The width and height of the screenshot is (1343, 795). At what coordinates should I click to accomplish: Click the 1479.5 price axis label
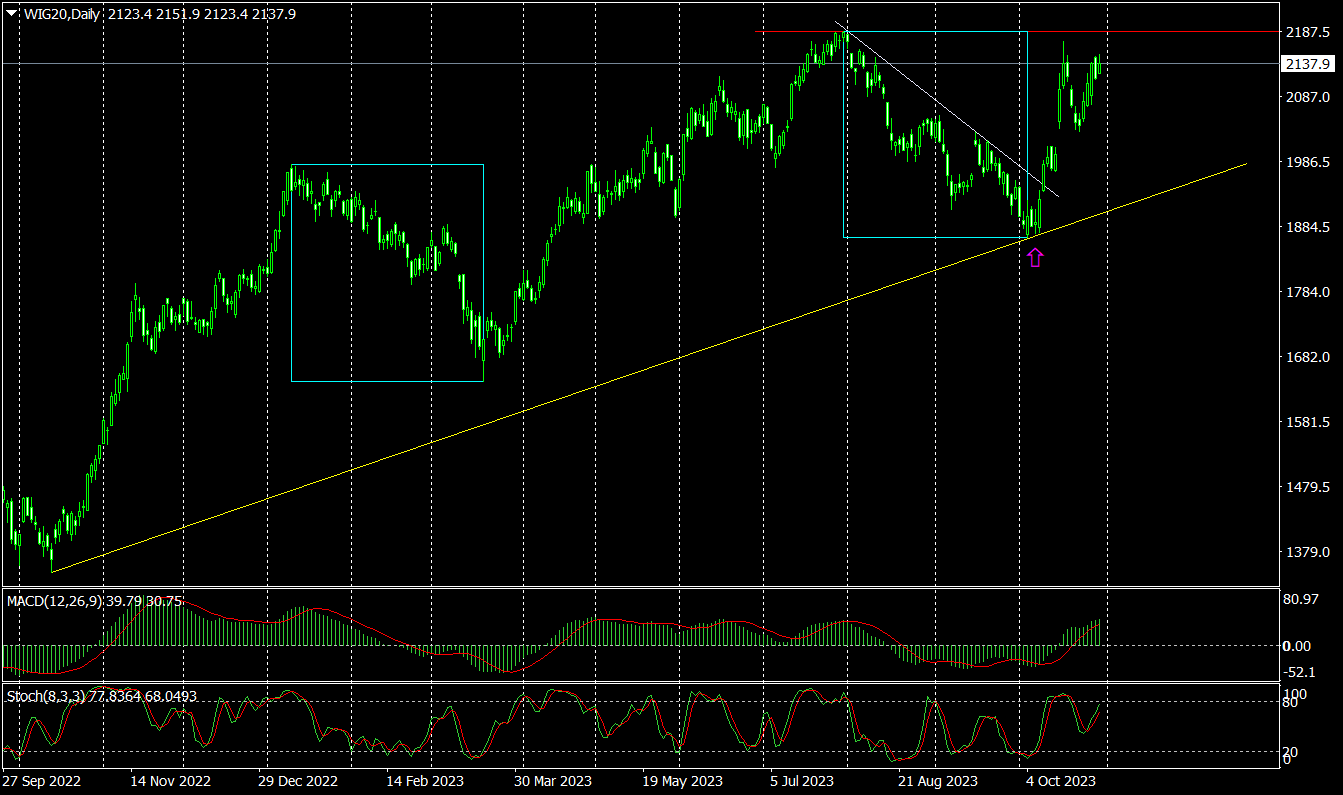coord(1307,487)
